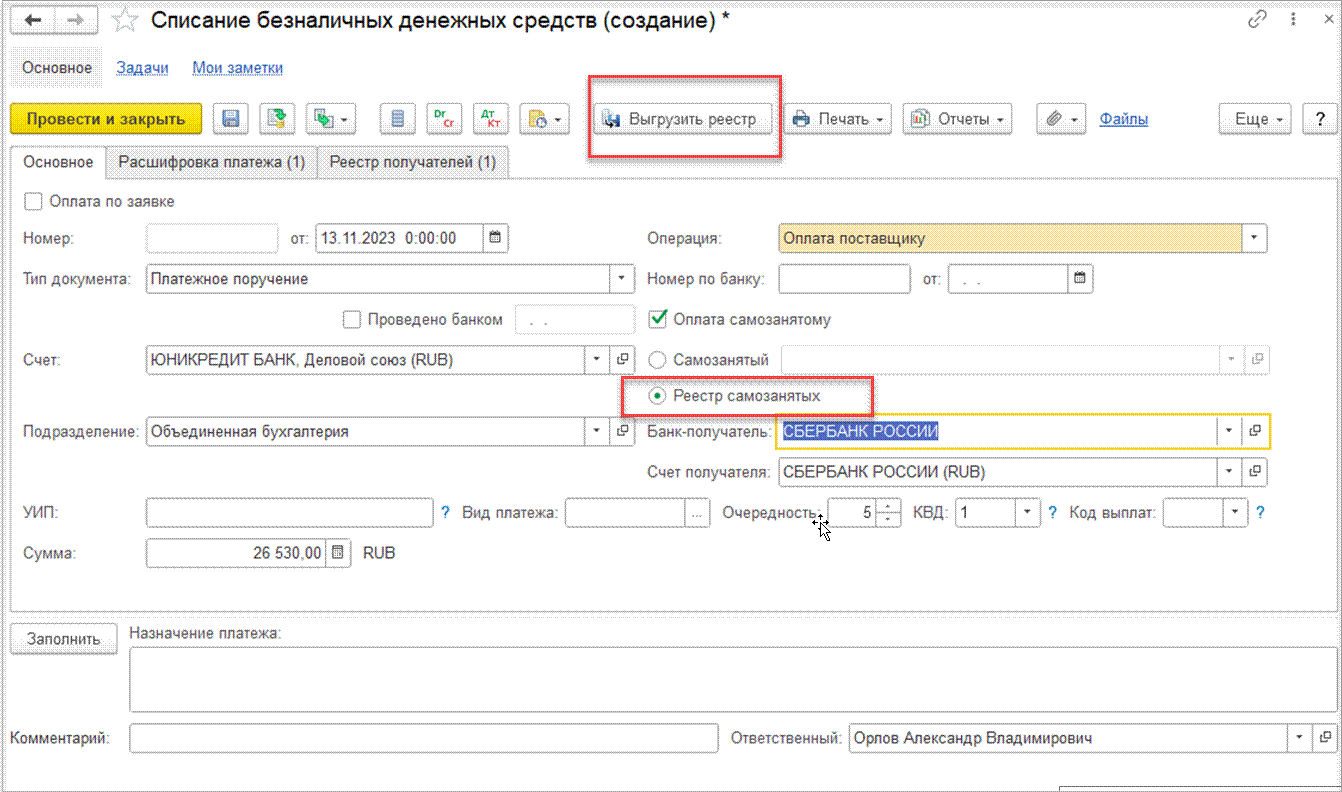Save the document with the floppy icon
Screen dimensions: 1342x792
[x=230, y=119]
